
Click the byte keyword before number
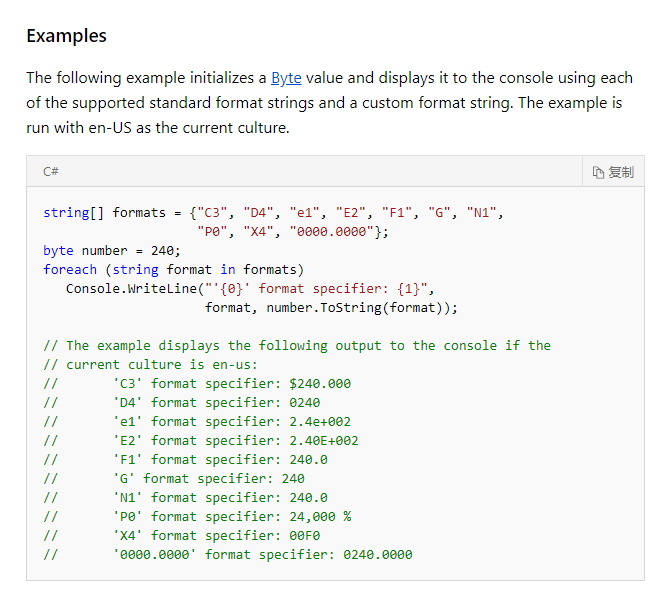coord(58,251)
